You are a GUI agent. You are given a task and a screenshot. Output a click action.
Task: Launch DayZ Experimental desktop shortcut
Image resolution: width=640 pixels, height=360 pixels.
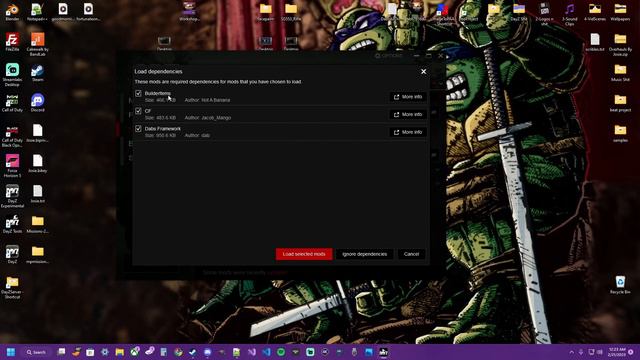pyautogui.click(x=12, y=196)
